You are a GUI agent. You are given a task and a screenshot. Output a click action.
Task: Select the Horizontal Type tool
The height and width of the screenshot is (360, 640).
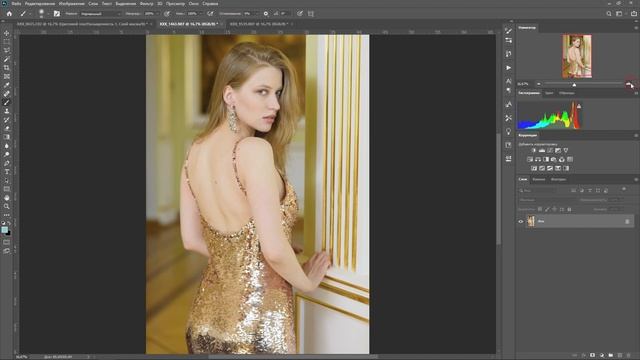(x=7, y=172)
